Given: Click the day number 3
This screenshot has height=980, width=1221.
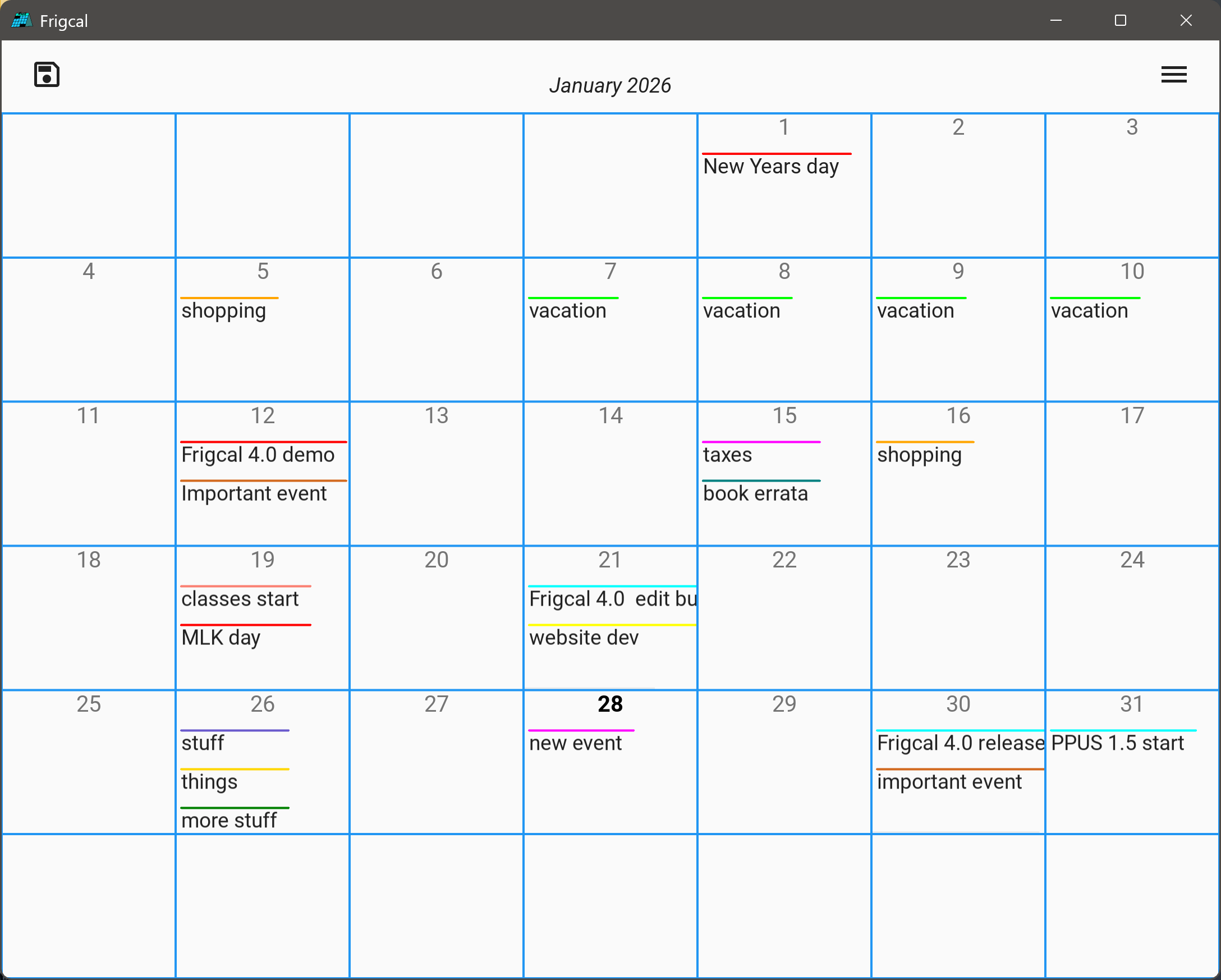Looking at the screenshot, I should (1132, 127).
